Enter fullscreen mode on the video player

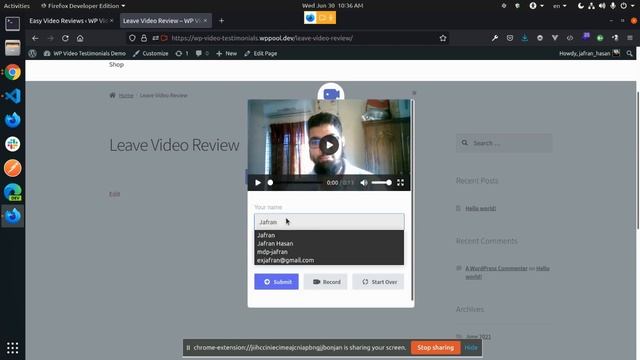[400, 182]
